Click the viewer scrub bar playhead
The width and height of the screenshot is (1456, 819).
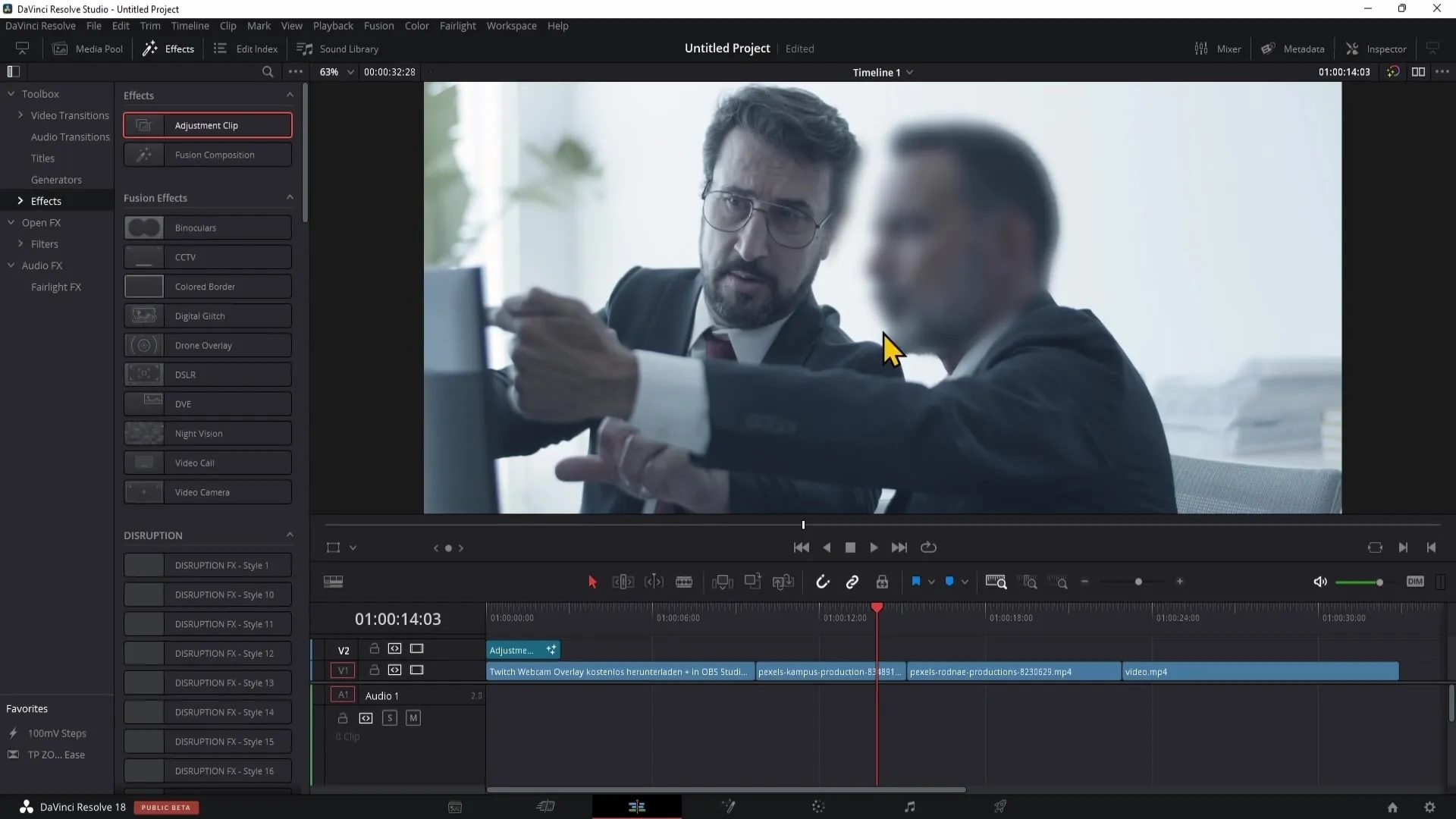[x=803, y=525]
